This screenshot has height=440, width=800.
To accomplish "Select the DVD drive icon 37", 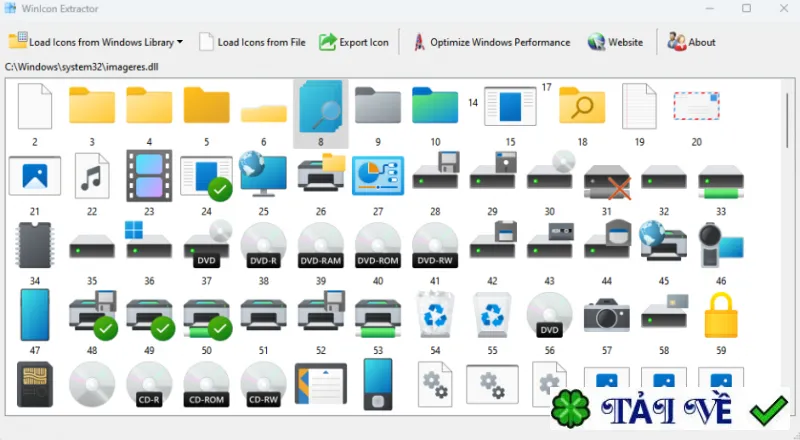I will point(208,244).
